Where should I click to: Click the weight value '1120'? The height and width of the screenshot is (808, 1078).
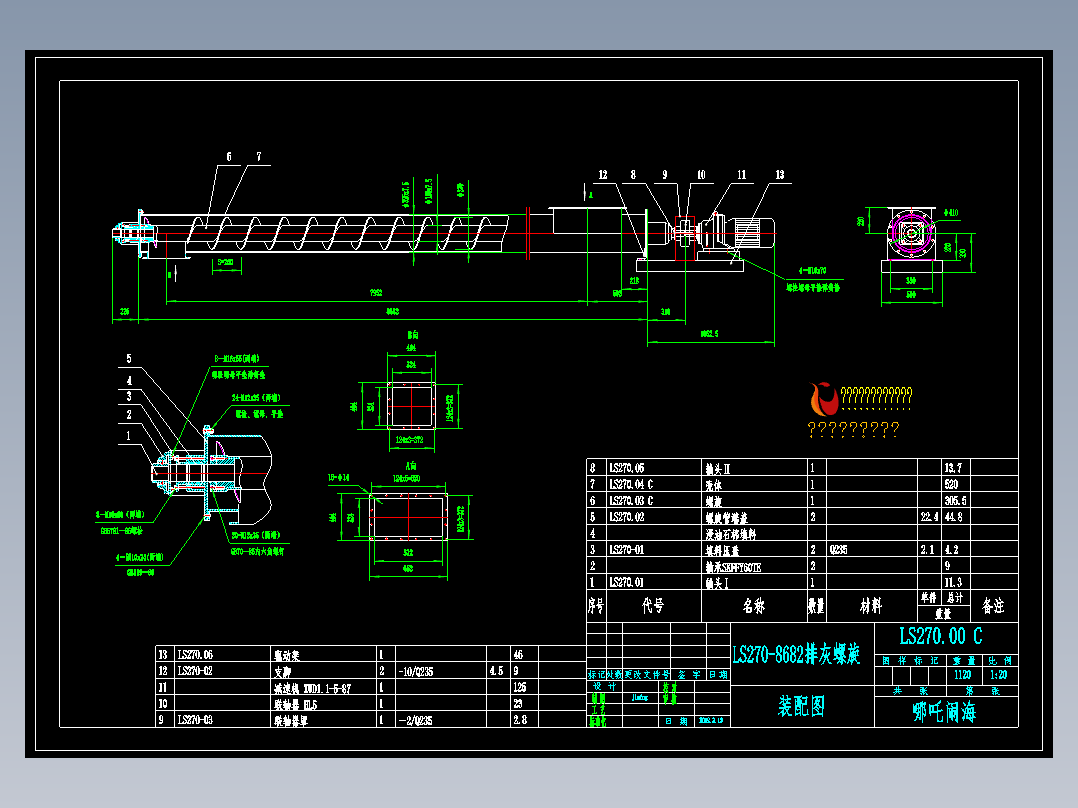pyautogui.click(x=962, y=675)
